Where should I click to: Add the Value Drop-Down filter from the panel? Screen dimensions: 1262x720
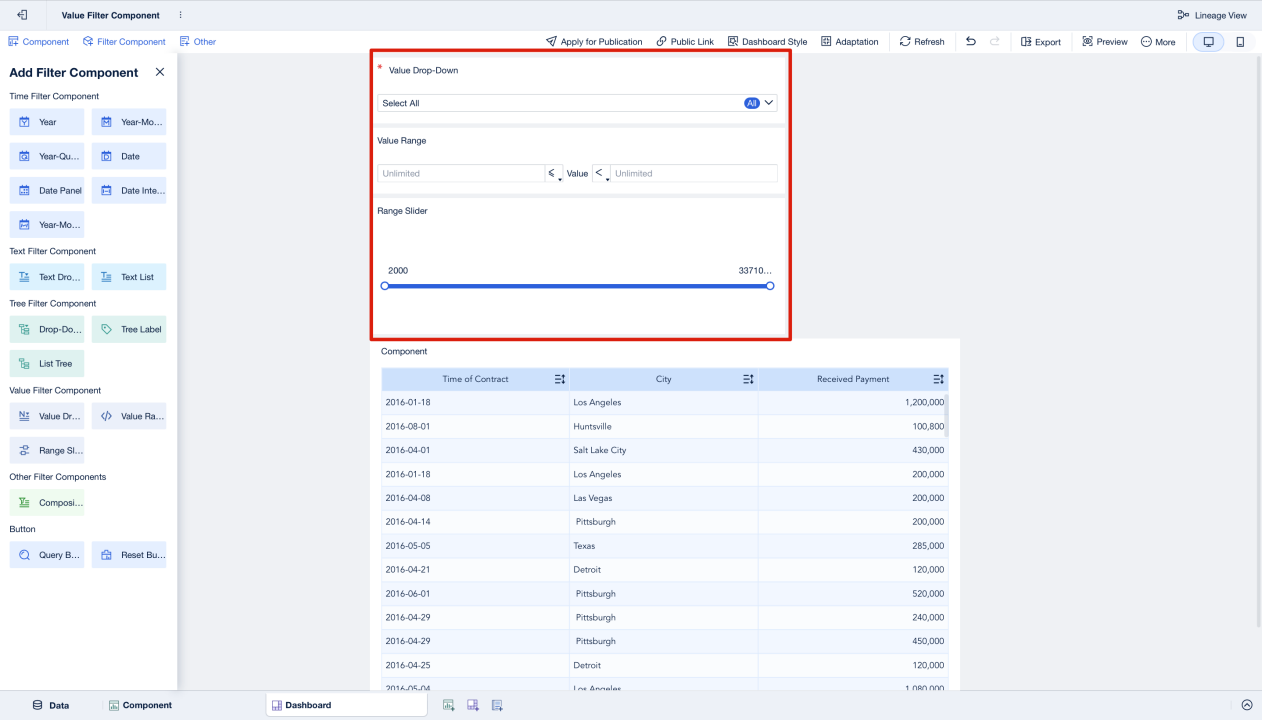point(47,416)
